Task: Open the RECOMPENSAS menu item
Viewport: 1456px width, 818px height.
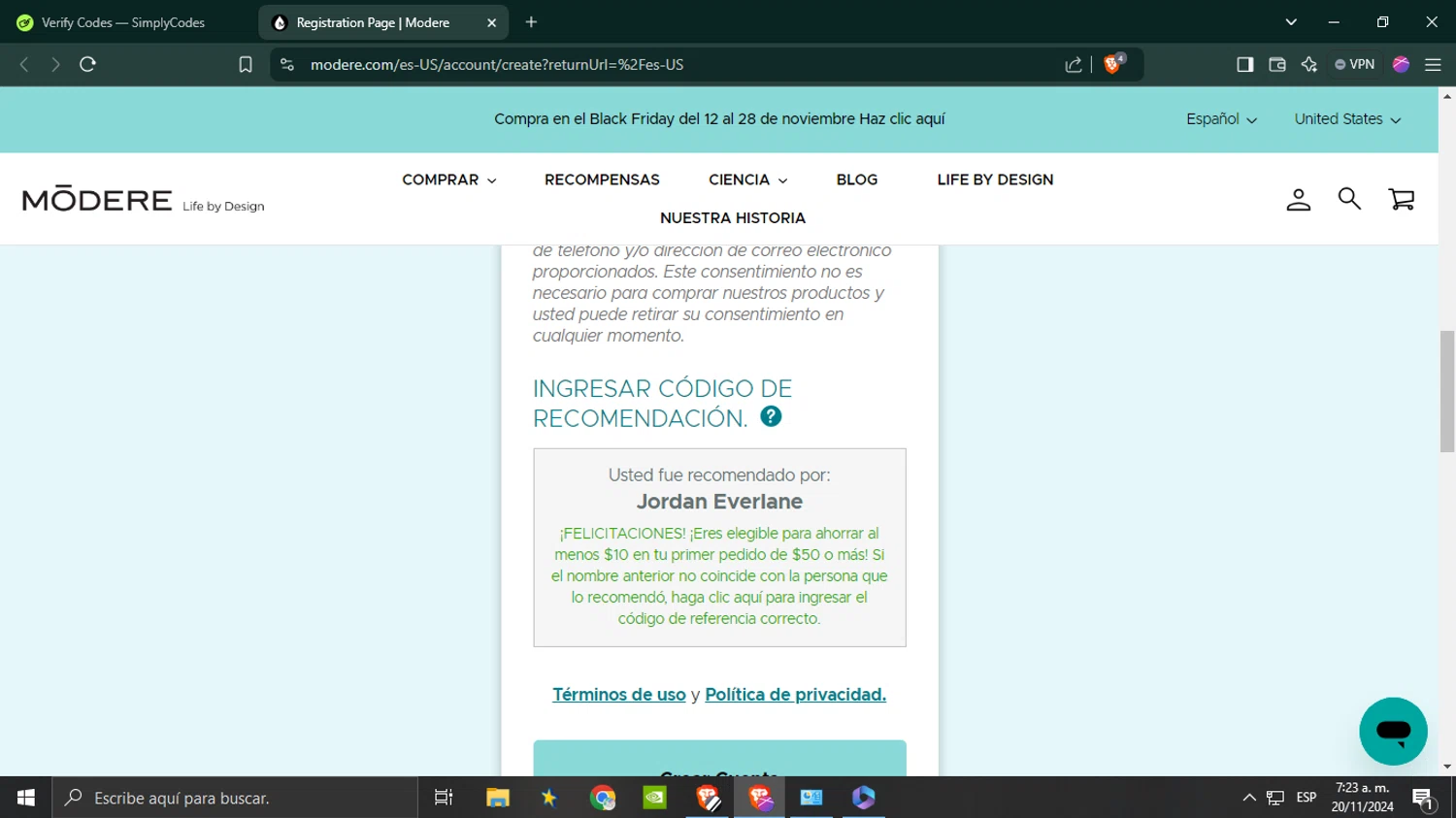Action: tap(602, 180)
